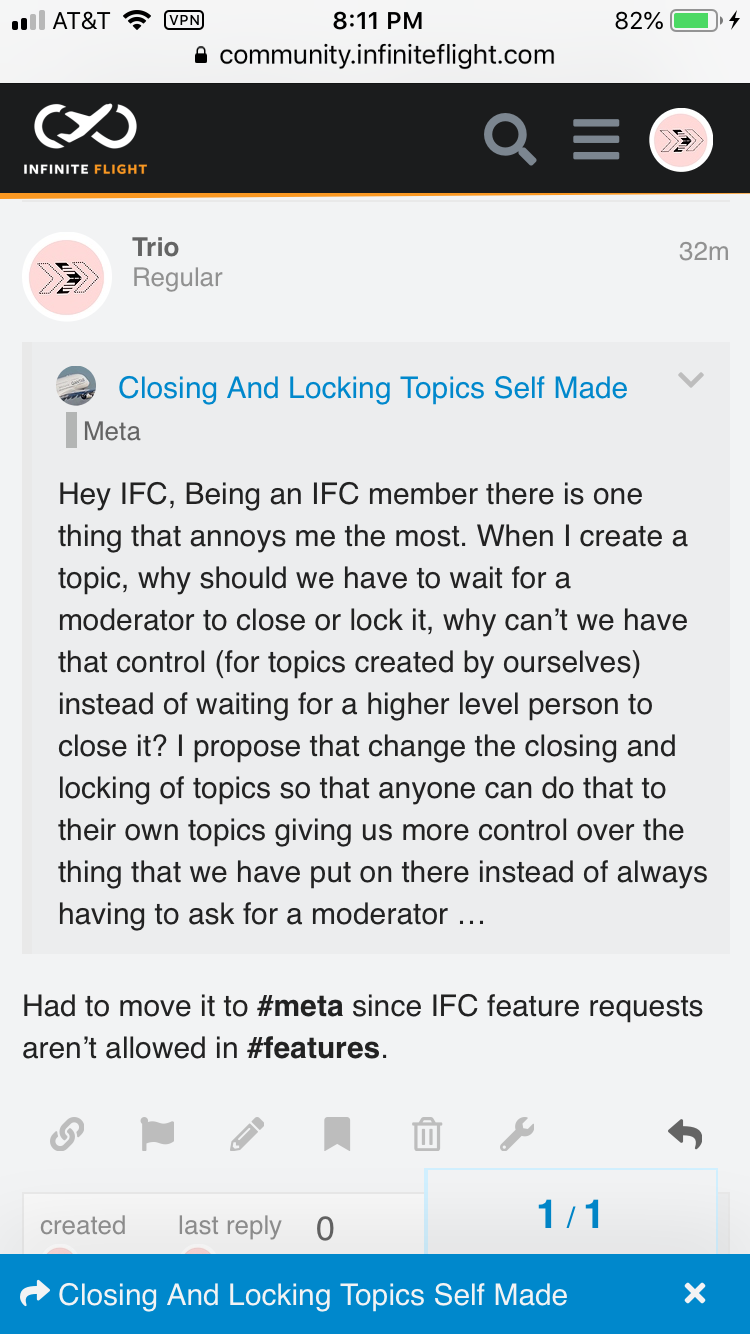
Task: Flag this post
Action: 157,1135
